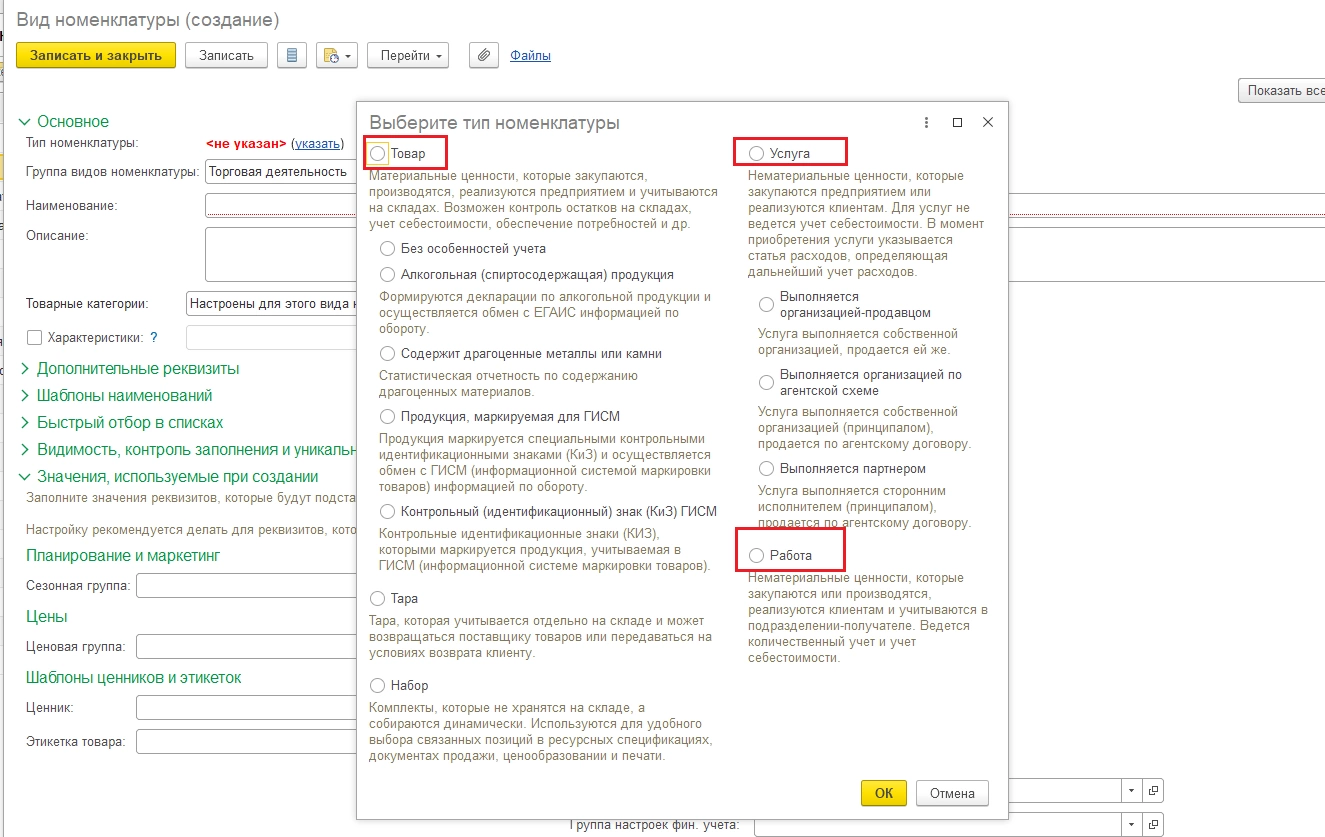Click the Шаблоны ценников и этикеток heading
The width and height of the screenshot is (1325, 837).
pos(133,678)
